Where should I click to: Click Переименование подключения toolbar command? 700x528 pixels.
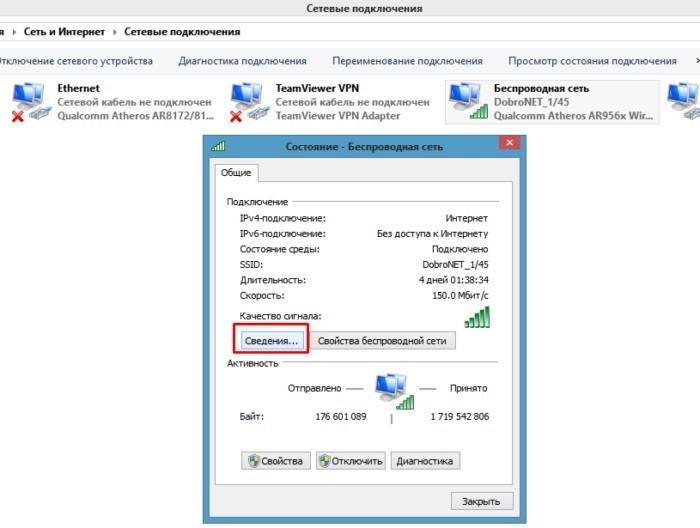[407, 61]
